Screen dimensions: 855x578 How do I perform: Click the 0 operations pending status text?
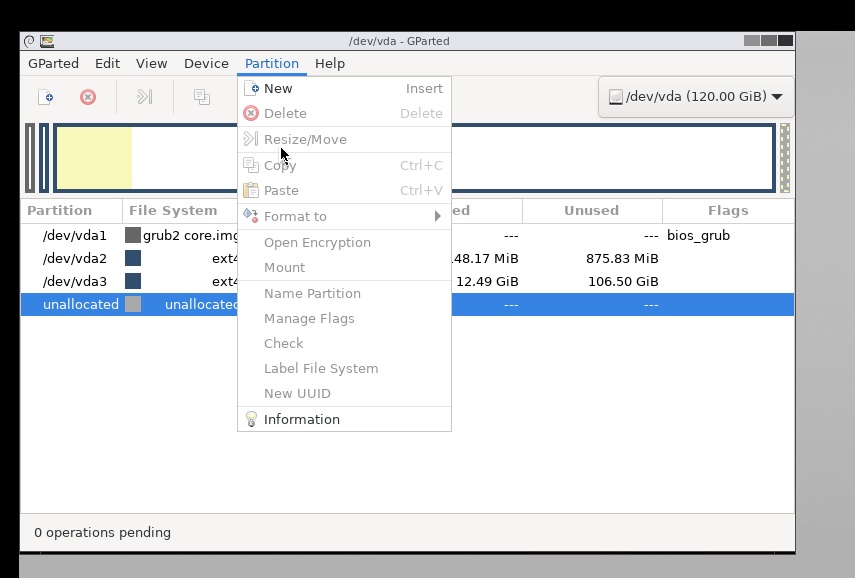click(103, 532)
